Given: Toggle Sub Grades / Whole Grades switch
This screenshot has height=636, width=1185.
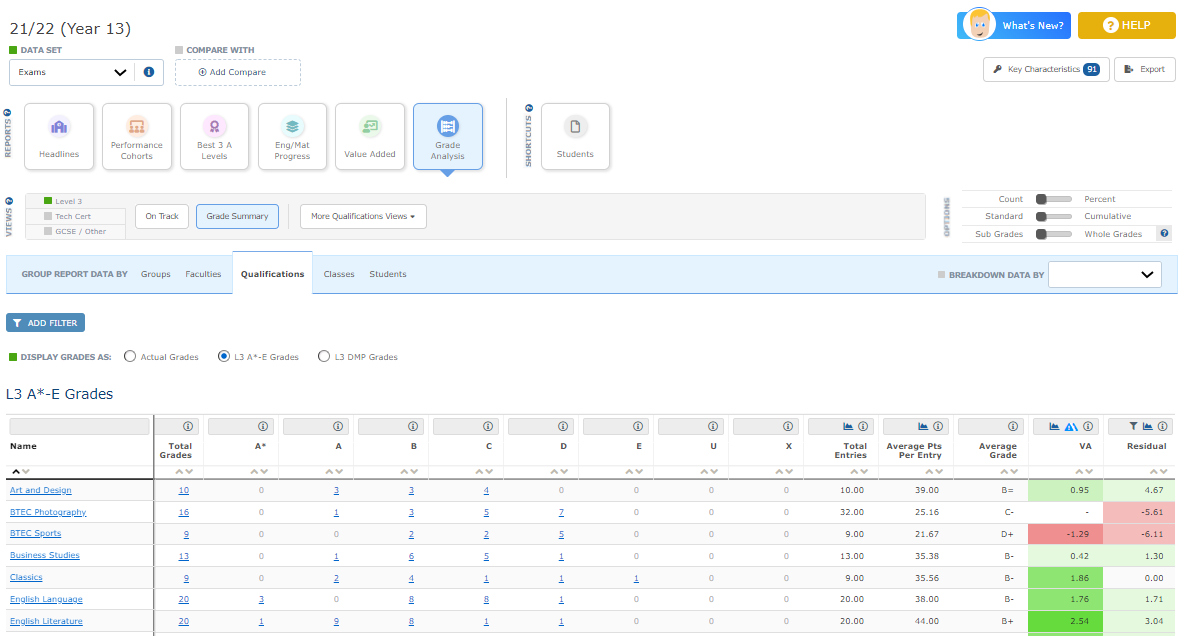Looking at the screenshot, I should [1053, 234].
